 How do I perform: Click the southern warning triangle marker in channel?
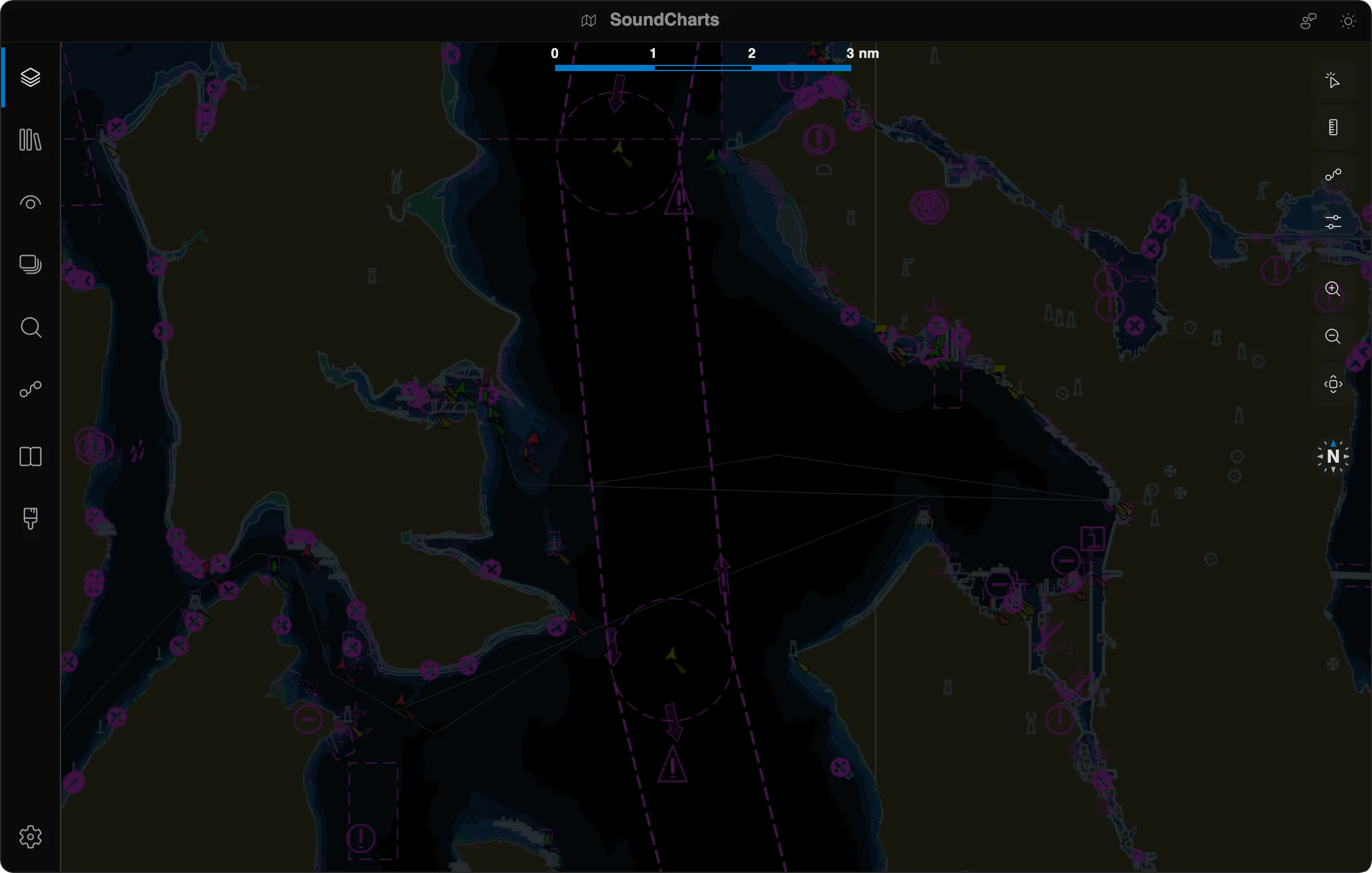point(673,764)
